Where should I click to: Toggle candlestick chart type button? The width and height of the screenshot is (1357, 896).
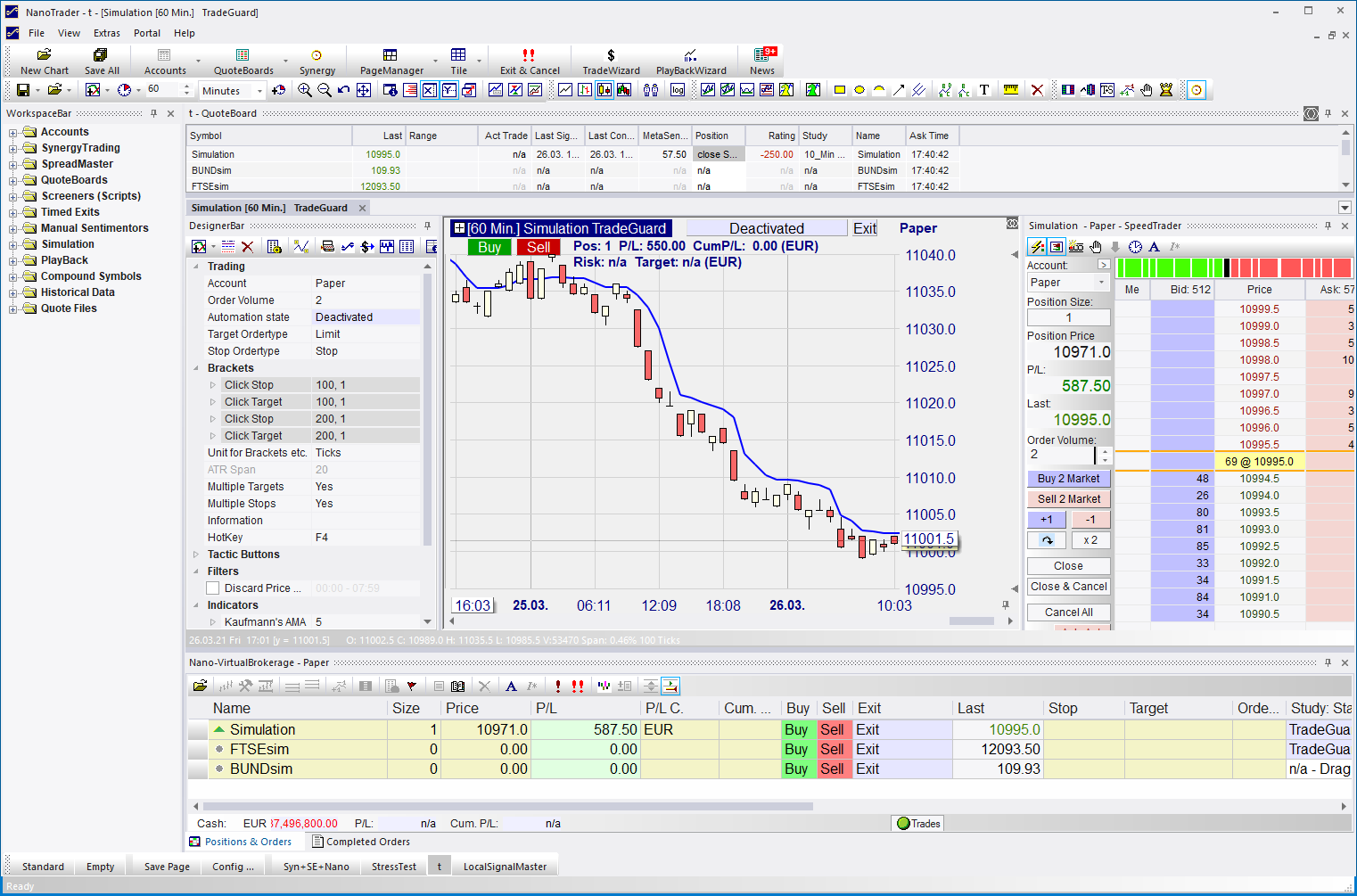[604, 90]
